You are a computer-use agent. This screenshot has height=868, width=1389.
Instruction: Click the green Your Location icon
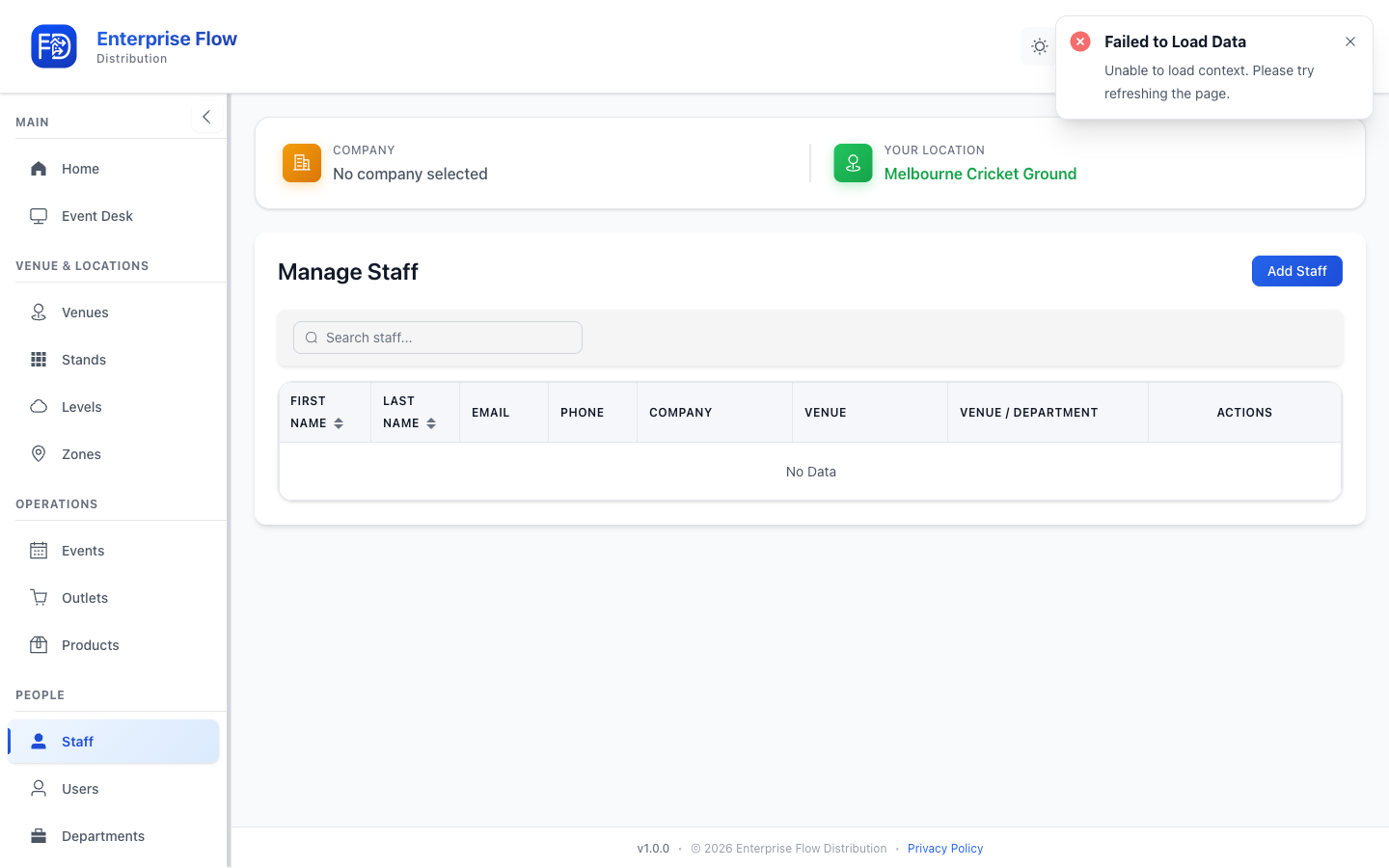[x=853, y=163]
